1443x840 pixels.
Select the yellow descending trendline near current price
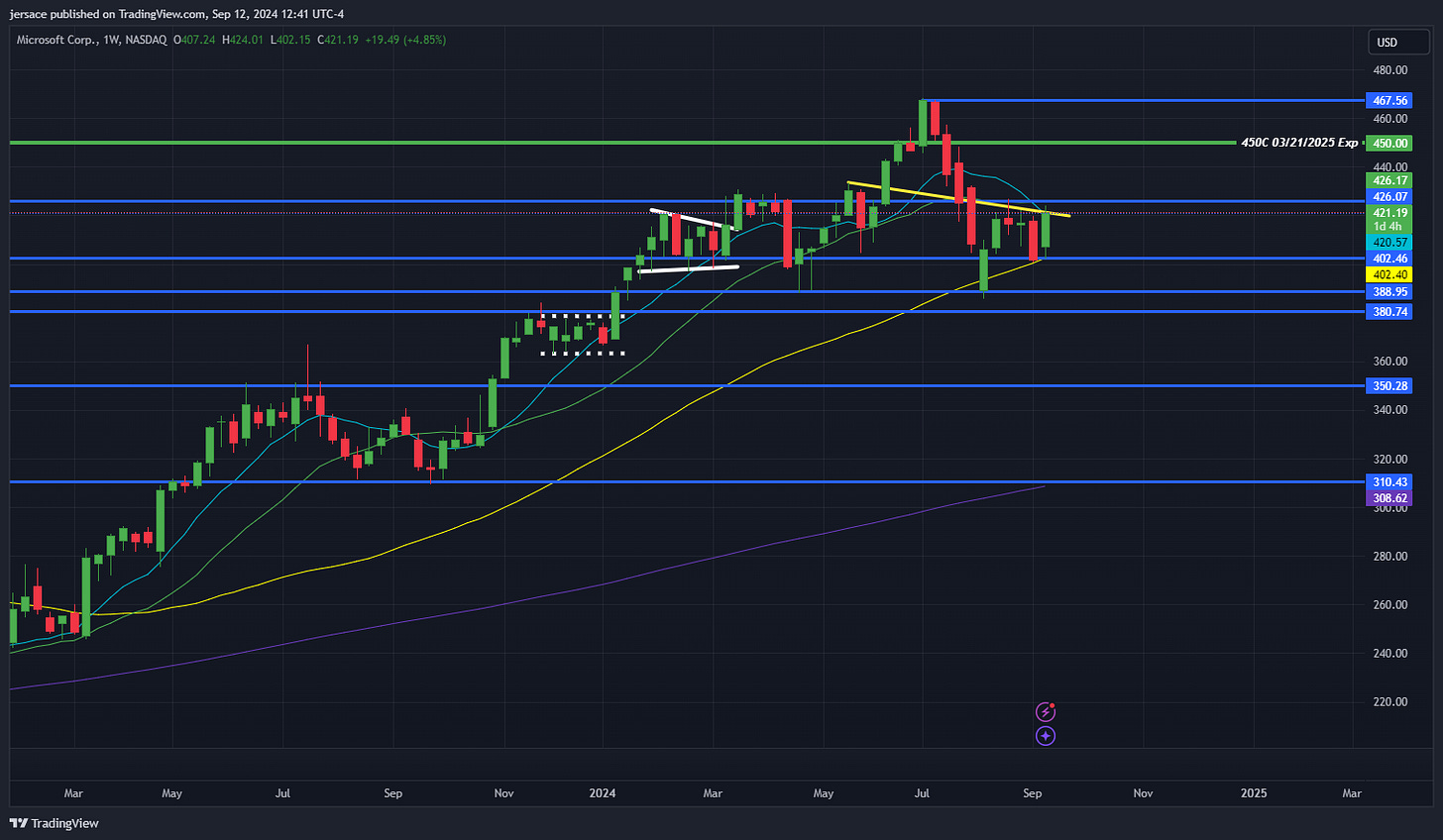(959, 198)
